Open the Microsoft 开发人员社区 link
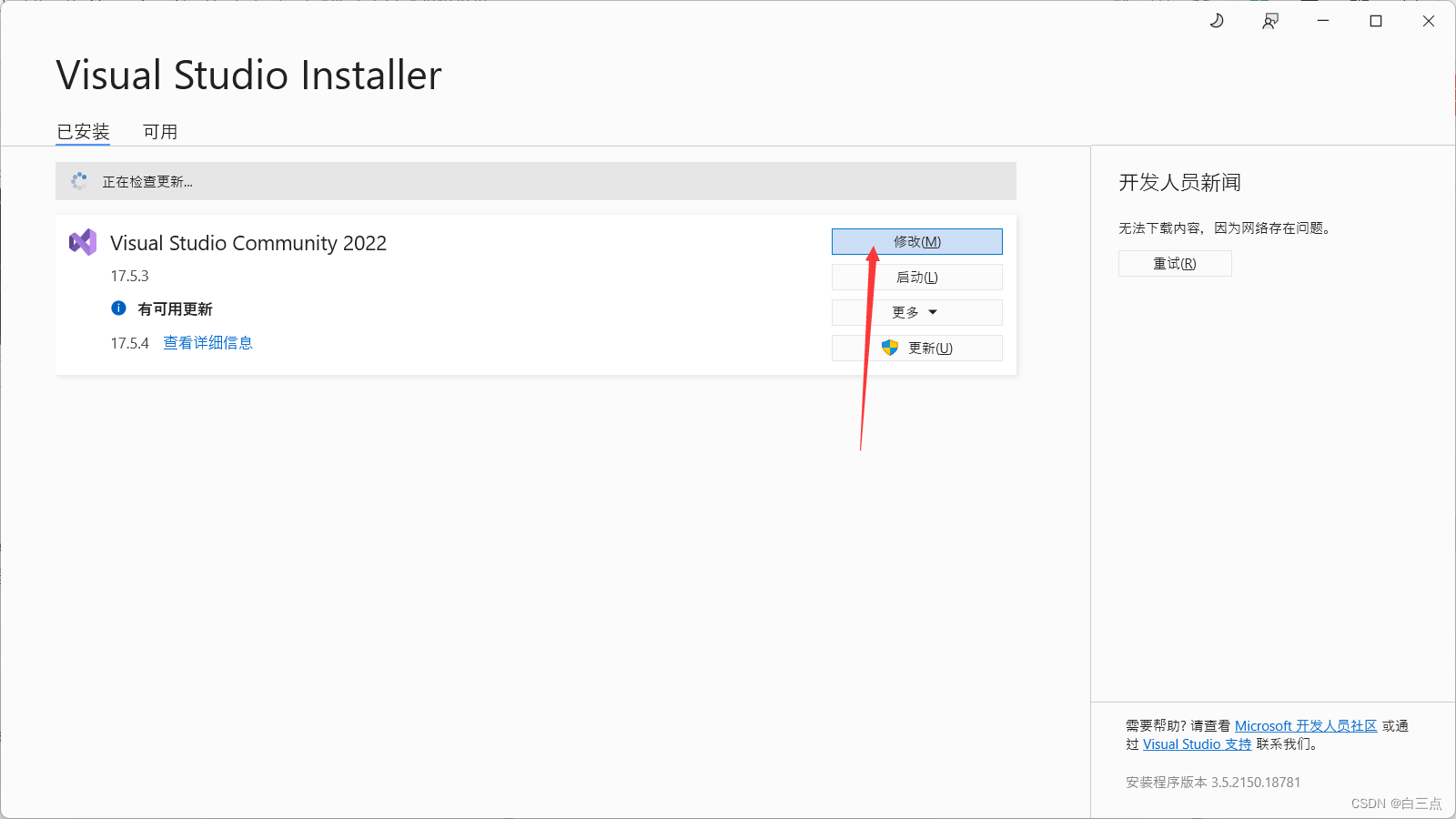Screen dimensions: 1456x819 [x=1306, y=725]
